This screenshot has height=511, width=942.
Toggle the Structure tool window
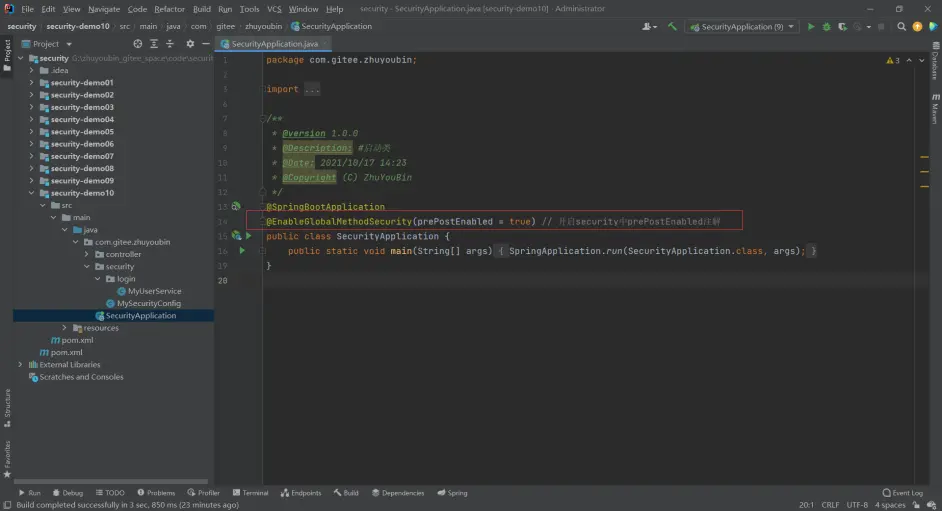click(x=7, y=405)
